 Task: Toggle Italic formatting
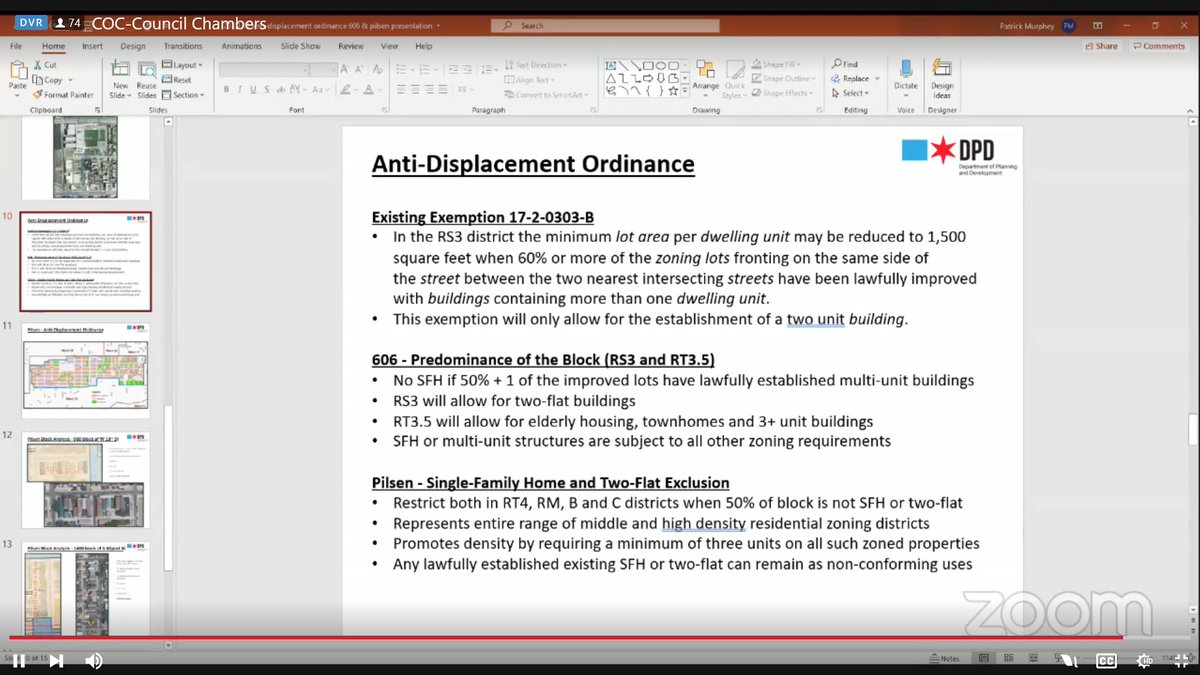(240, 89)
